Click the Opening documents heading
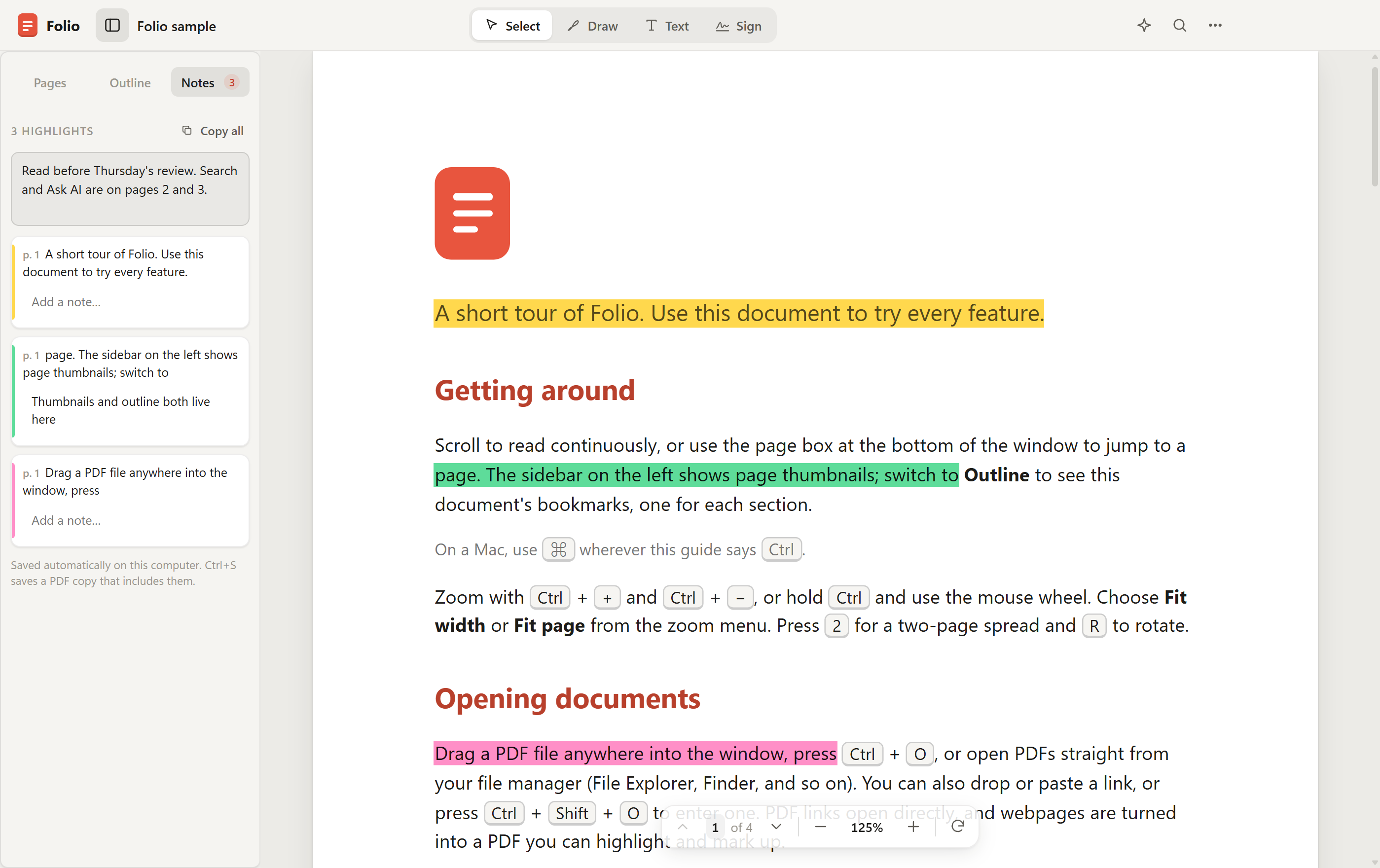This screenshot has height=868, width=1380. (x=567, y=698)
